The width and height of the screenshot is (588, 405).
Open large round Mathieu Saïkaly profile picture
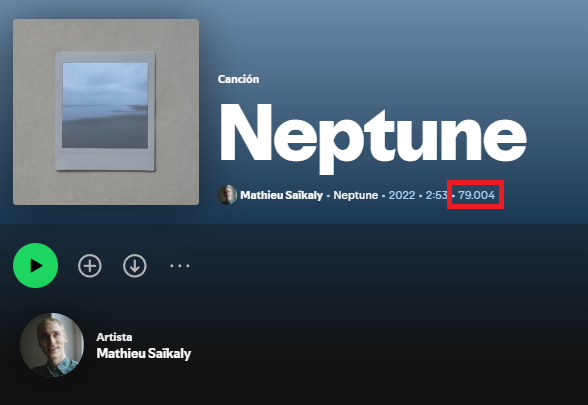click(x=52, y=345)
